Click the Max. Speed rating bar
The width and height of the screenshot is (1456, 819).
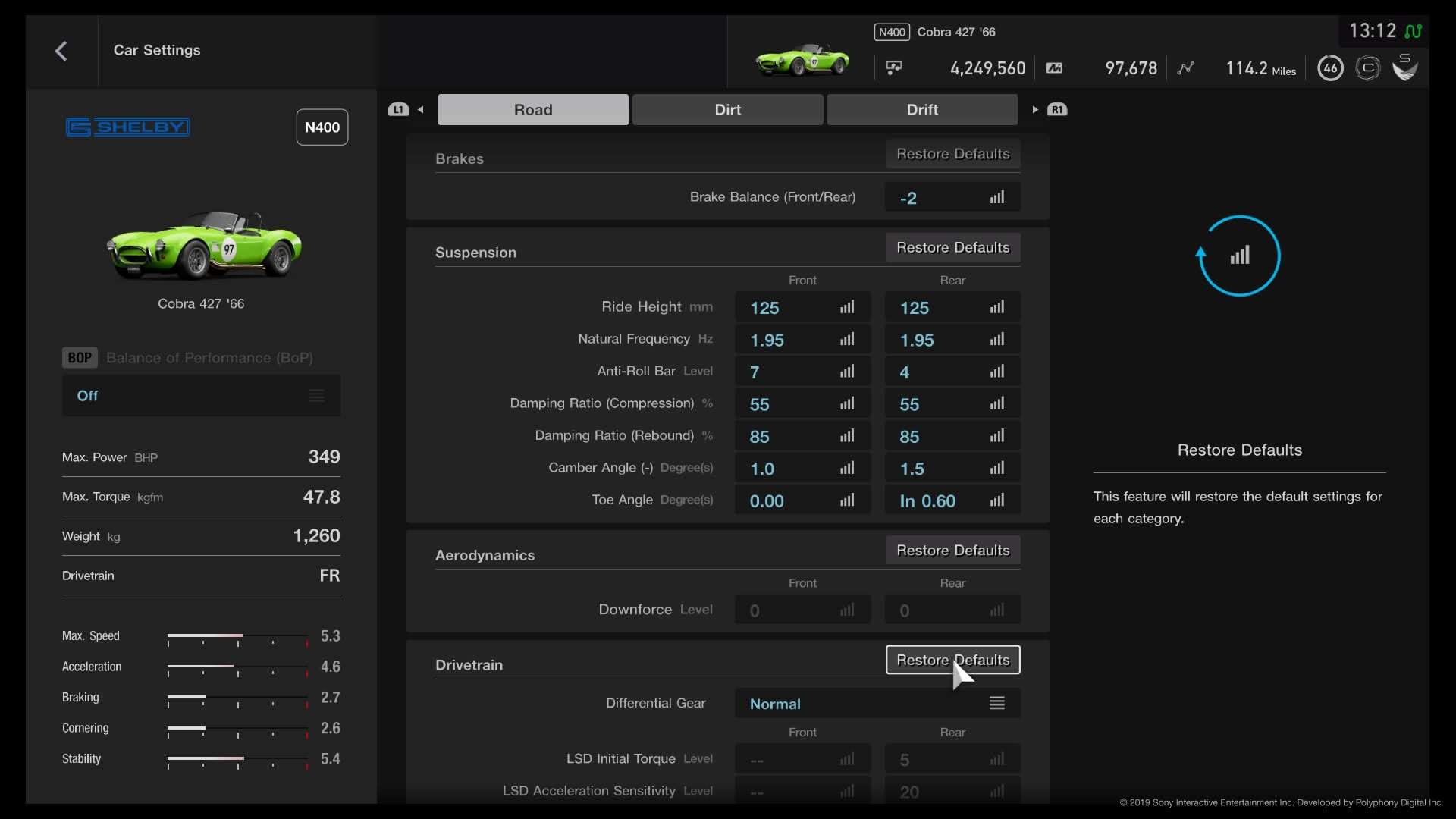[238, 639]
